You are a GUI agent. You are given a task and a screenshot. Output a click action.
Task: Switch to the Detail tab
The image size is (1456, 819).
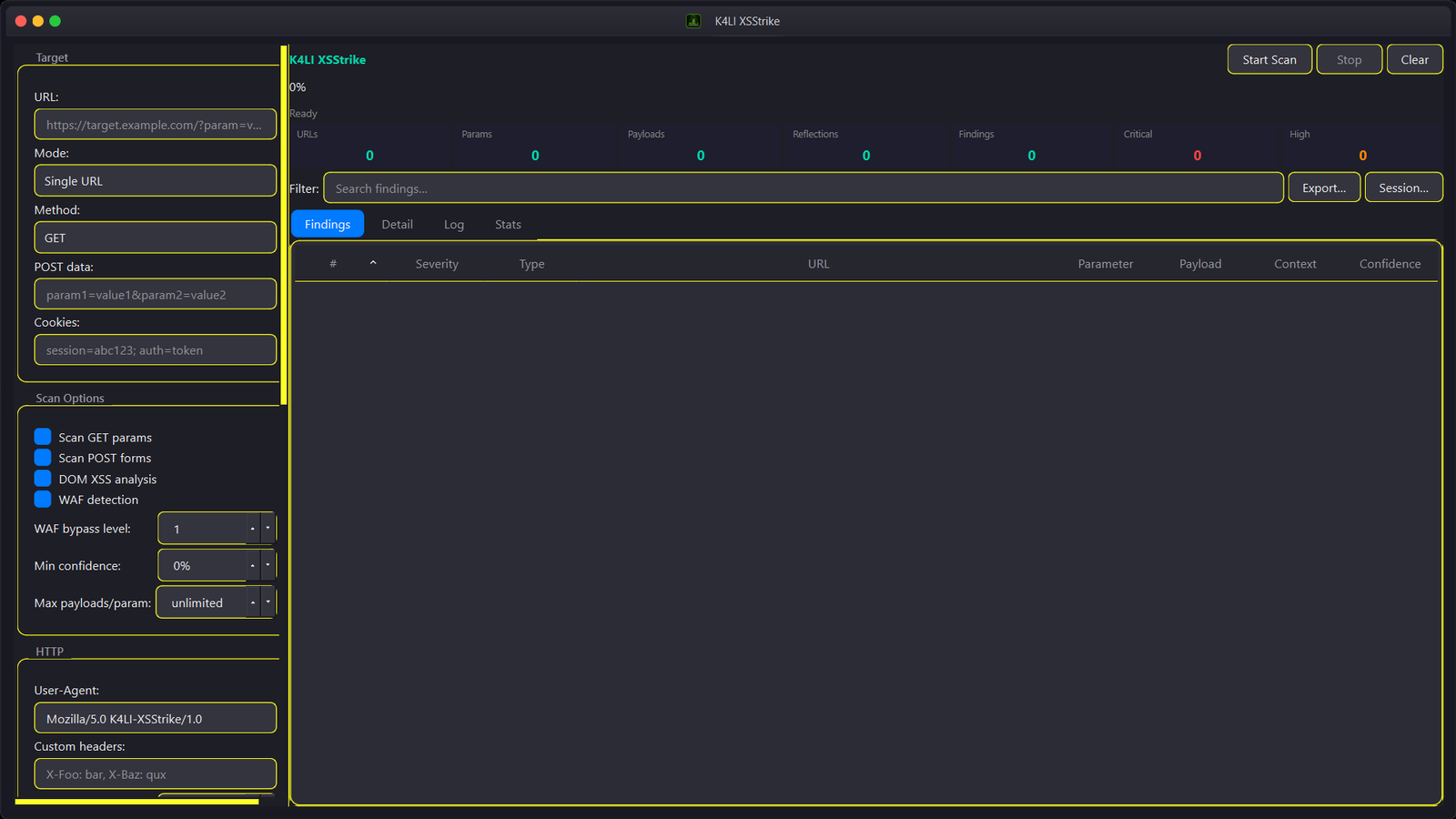tap(397, 224)
